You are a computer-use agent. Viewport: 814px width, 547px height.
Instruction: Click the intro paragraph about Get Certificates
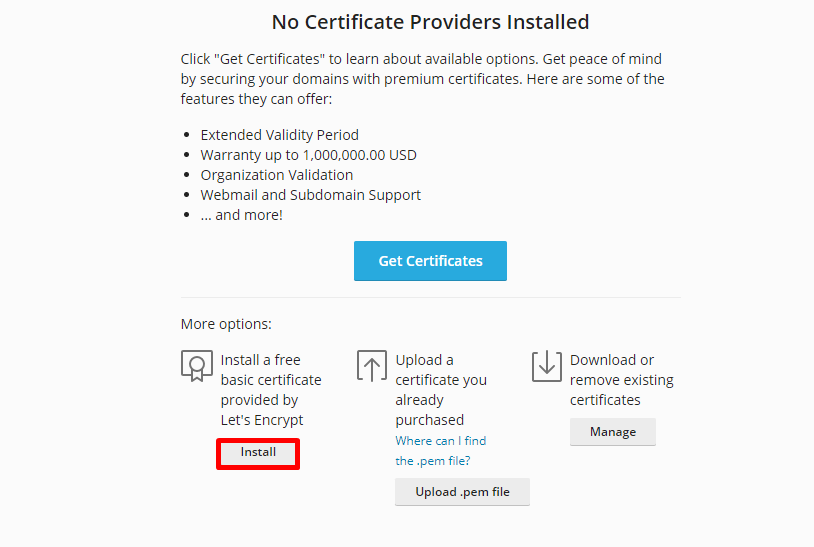click(x=422, y=79)
